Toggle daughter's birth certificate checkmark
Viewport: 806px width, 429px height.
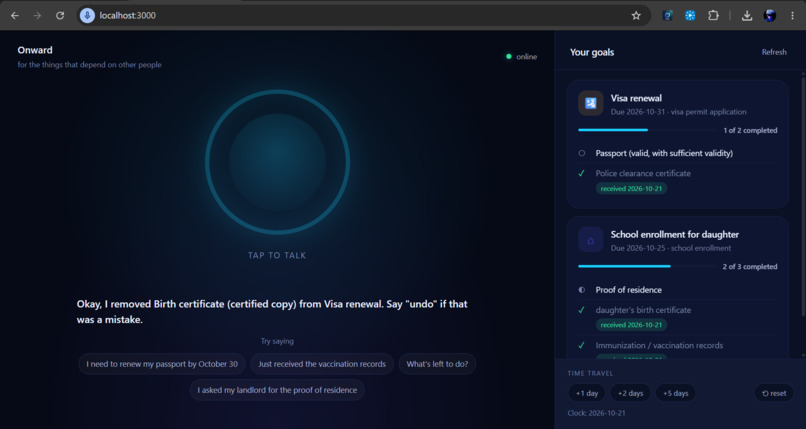click(581, 310)
